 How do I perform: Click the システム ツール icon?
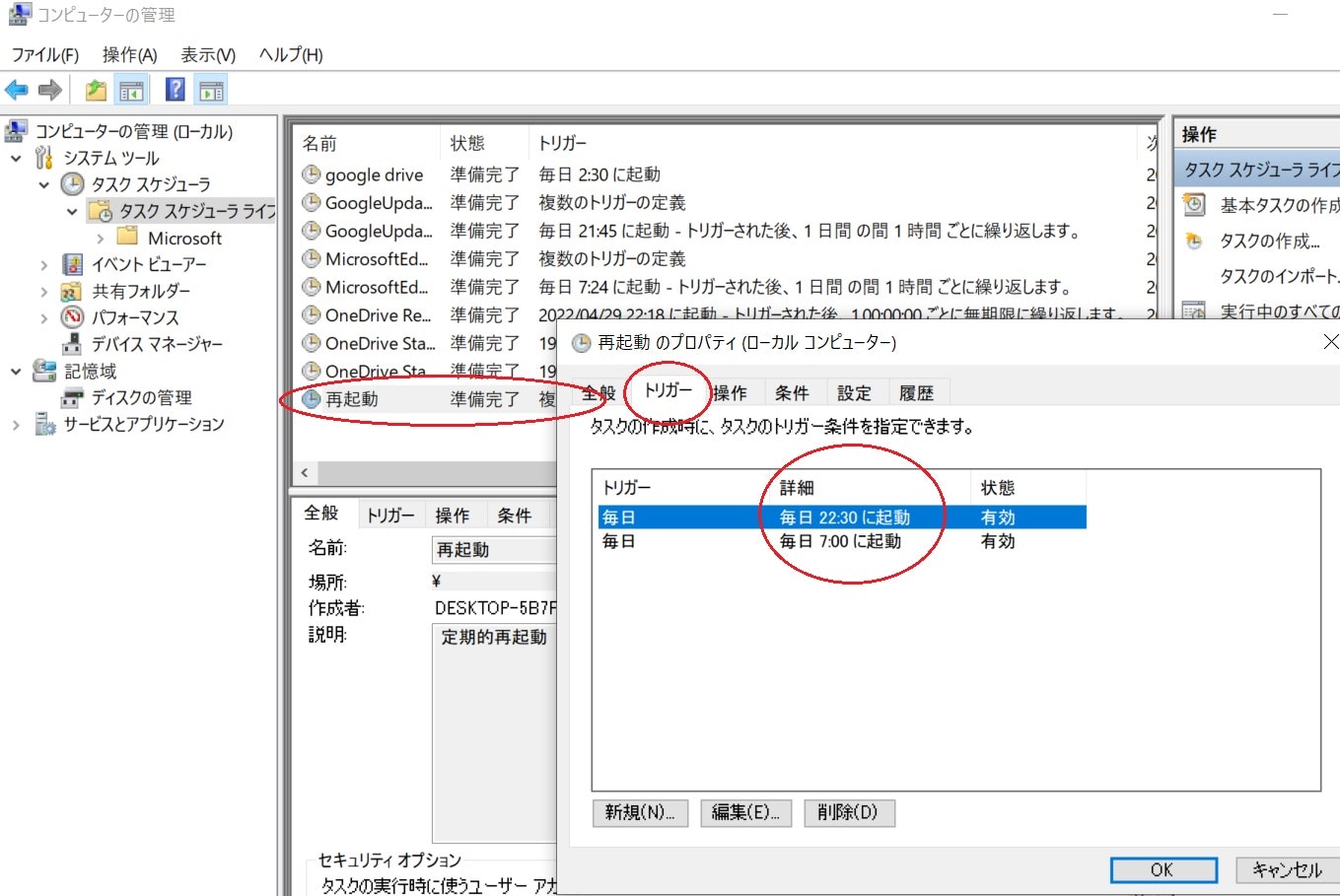tap(44, 158)
